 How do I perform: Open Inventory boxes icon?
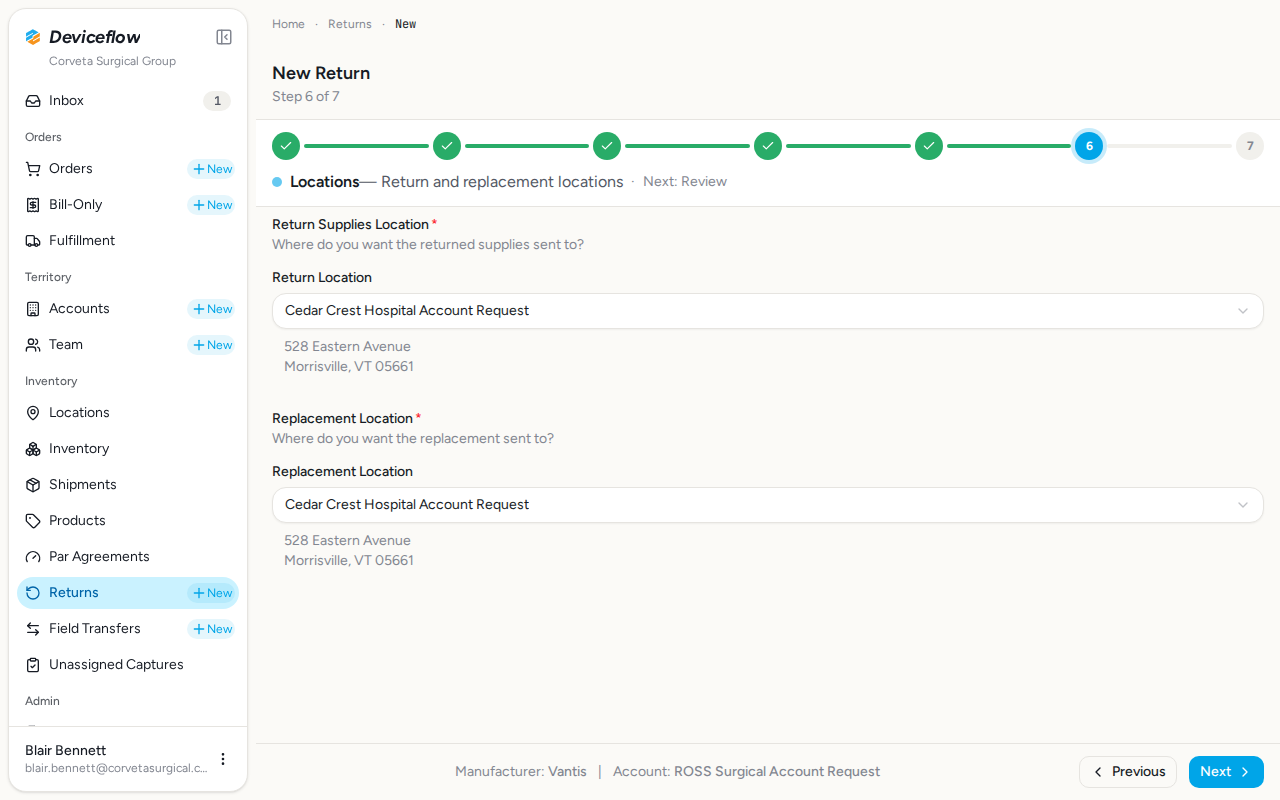pos(33,449)
